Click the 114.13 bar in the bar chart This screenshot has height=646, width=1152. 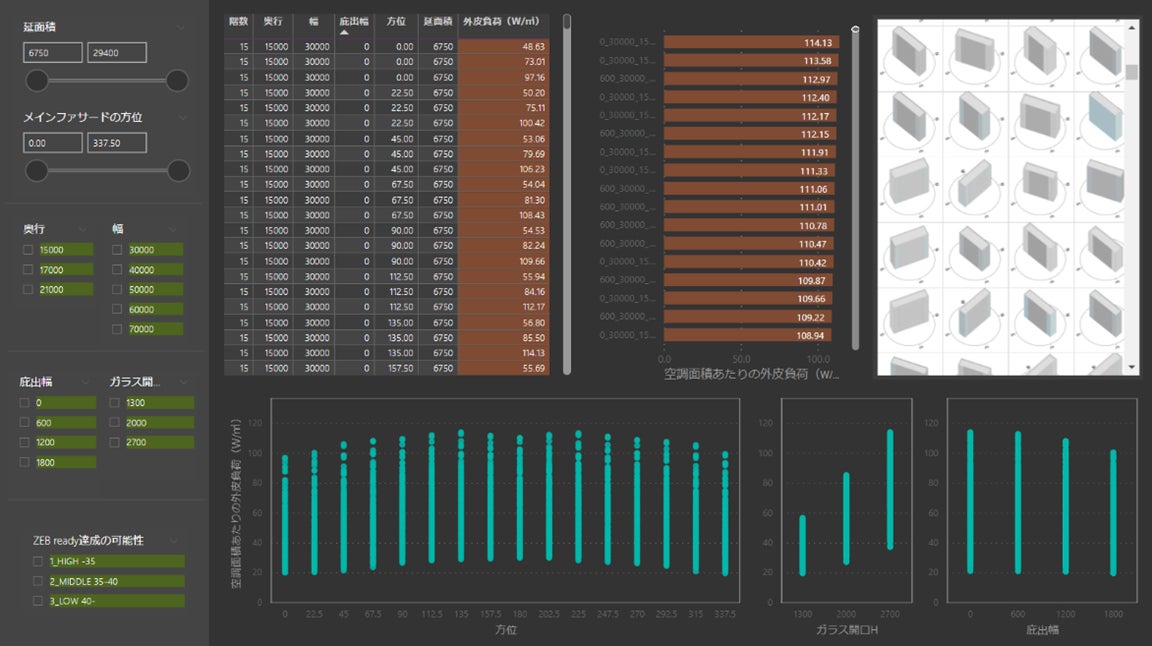click(750, 43)
